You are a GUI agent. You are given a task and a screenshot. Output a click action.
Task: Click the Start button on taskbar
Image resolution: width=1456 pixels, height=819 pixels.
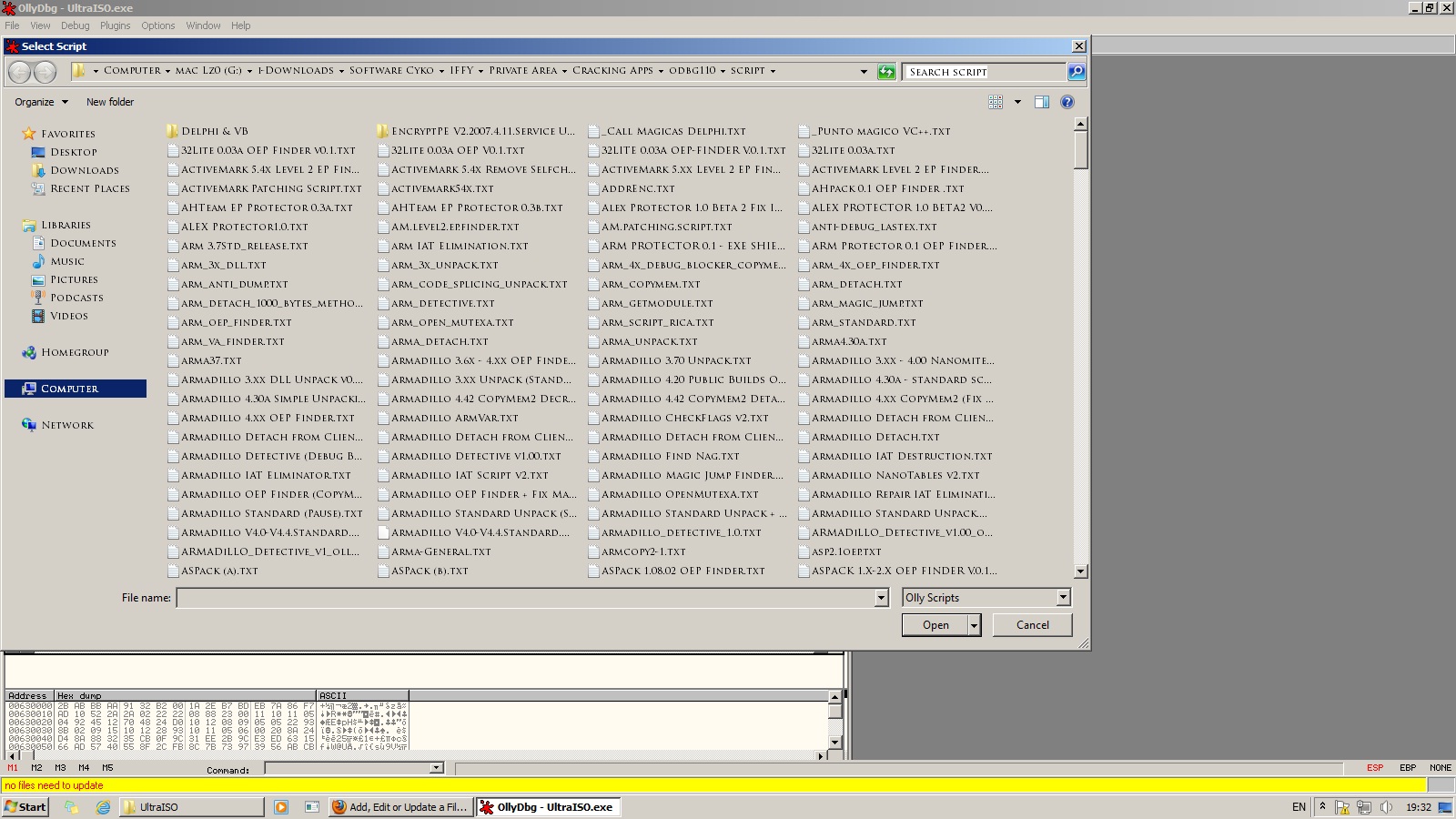[25, 807]
